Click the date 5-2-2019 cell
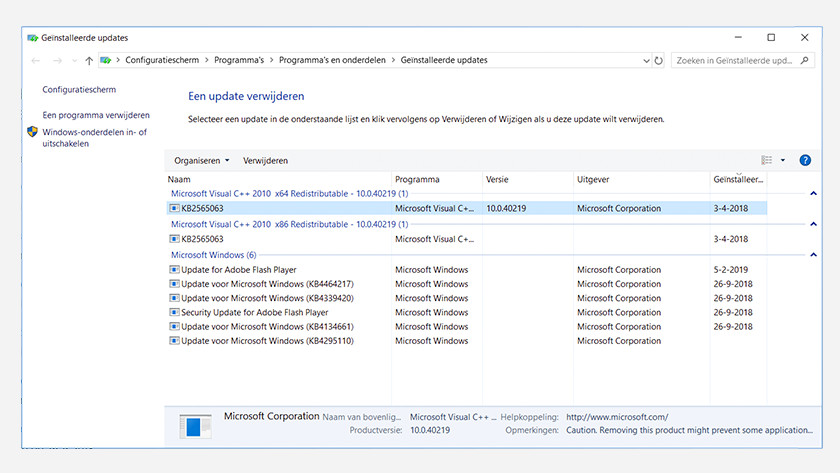 [731, 269]
